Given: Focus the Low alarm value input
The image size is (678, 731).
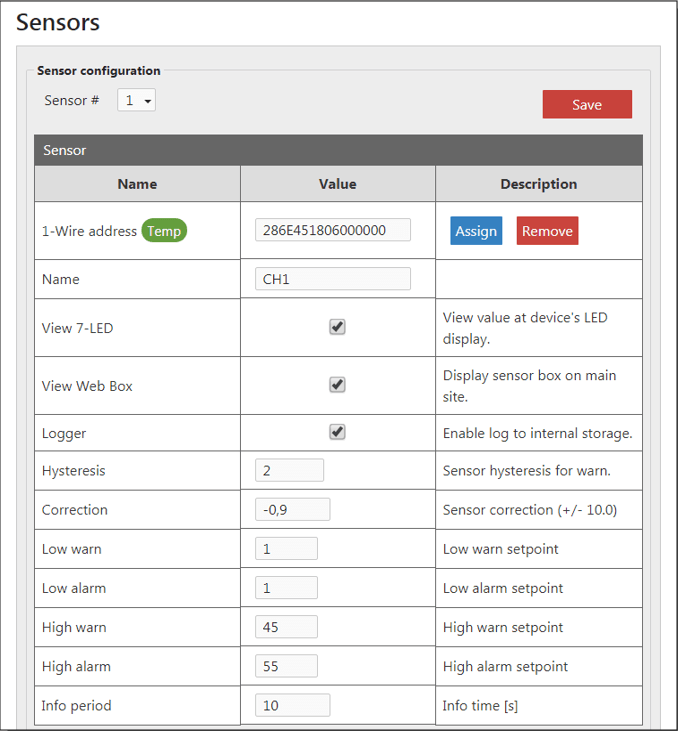Looking at the screenshot, I should pos(287,588).
